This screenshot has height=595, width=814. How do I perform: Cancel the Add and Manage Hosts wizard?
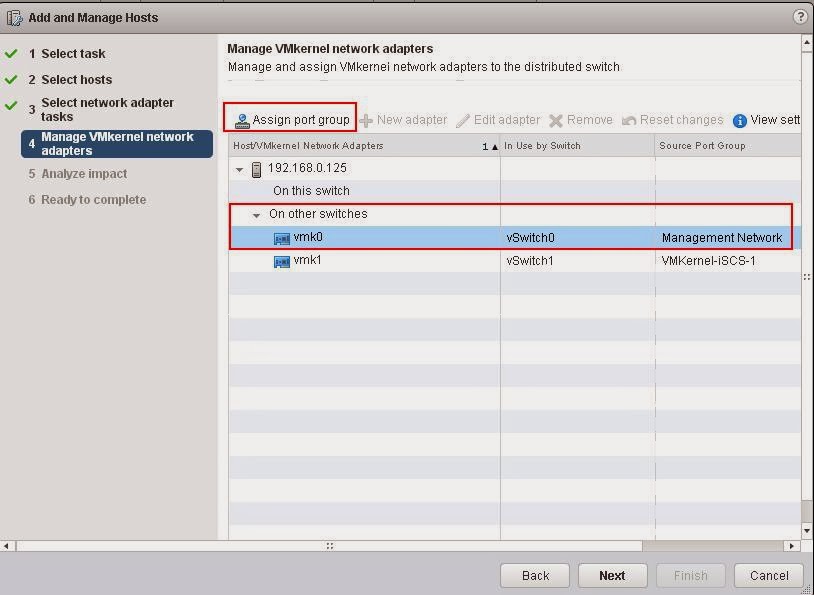(x=768, y=576)
